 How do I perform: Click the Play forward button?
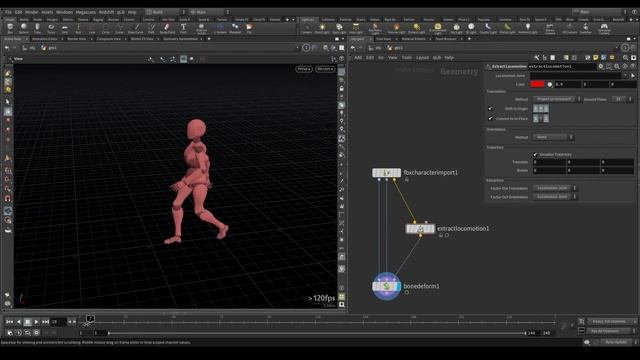tap(36, 322)
